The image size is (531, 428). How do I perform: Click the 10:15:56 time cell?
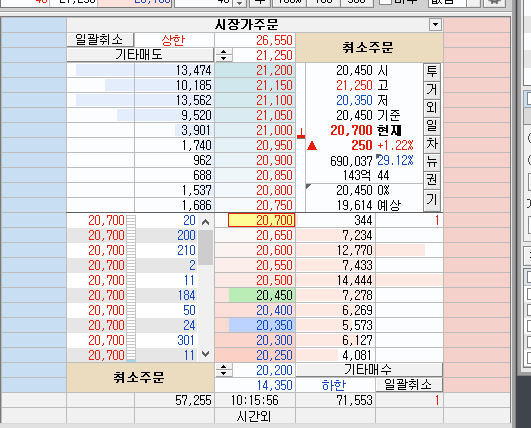pos(255,400)
